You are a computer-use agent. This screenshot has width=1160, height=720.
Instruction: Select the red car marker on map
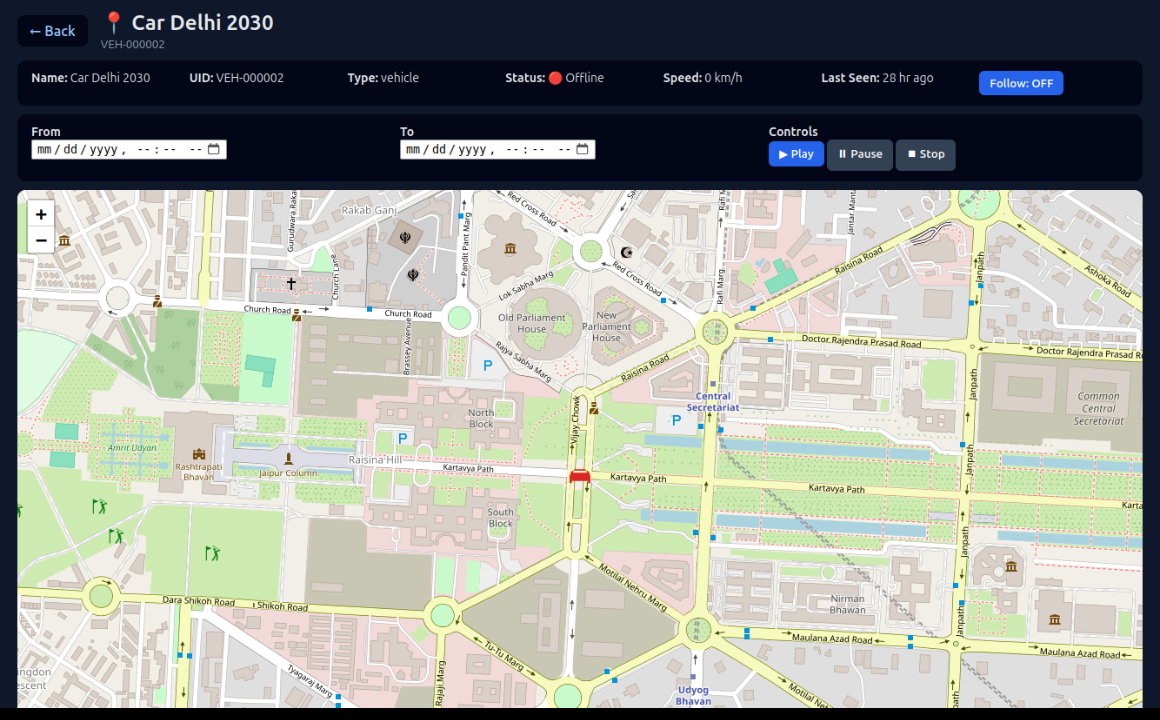pos(579,476)
